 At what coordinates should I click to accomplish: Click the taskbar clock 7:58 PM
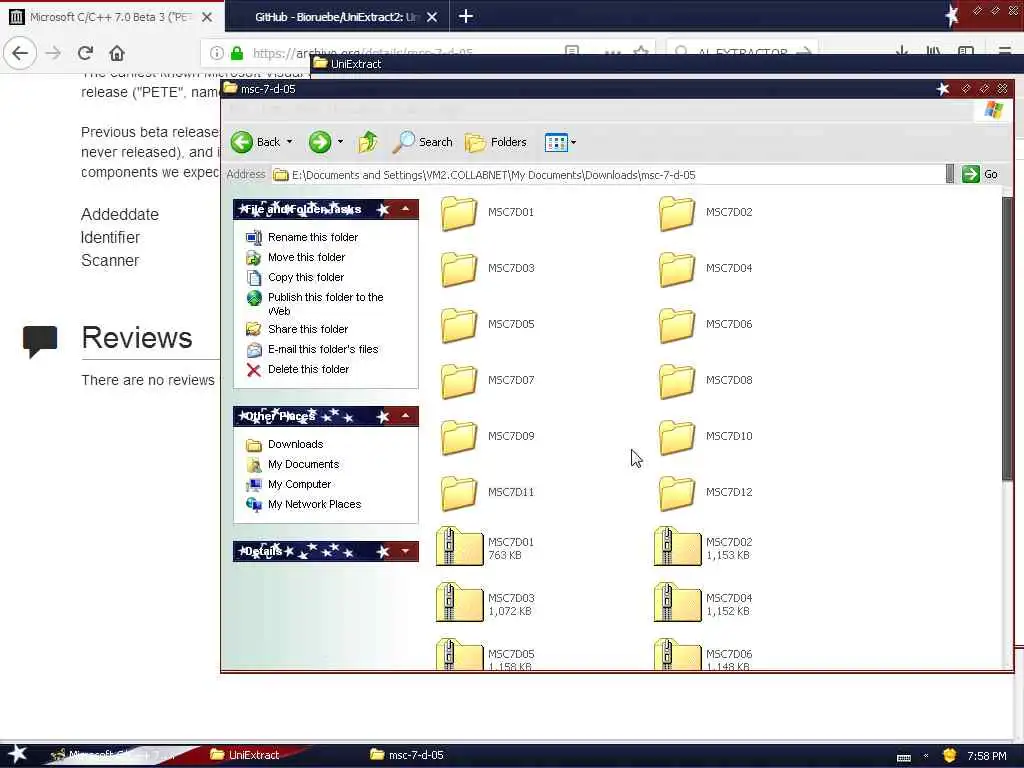(986, 756)
